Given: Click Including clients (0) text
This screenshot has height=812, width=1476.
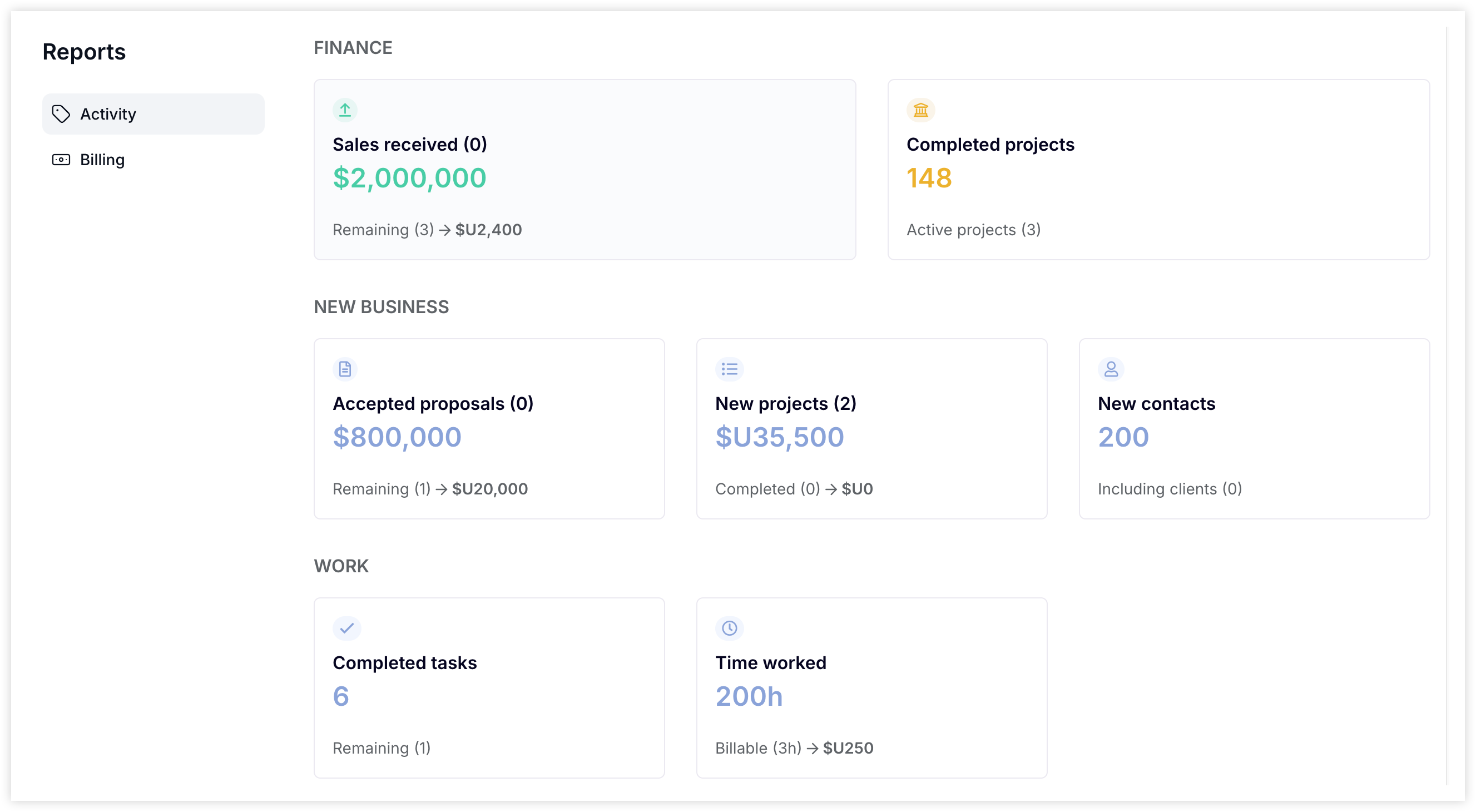Looking at the screenshot, I should (1170, 489).
